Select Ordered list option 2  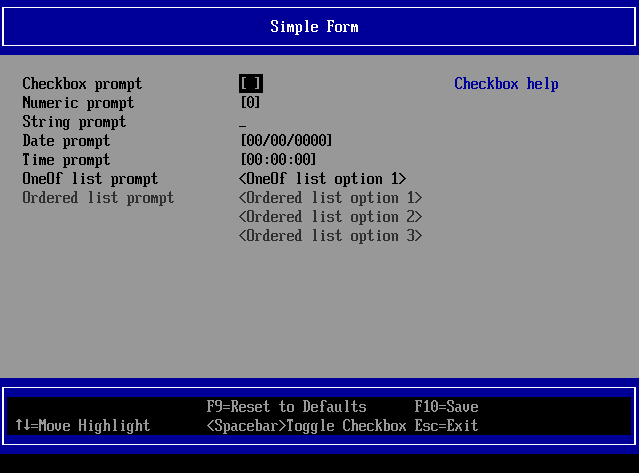330,217
